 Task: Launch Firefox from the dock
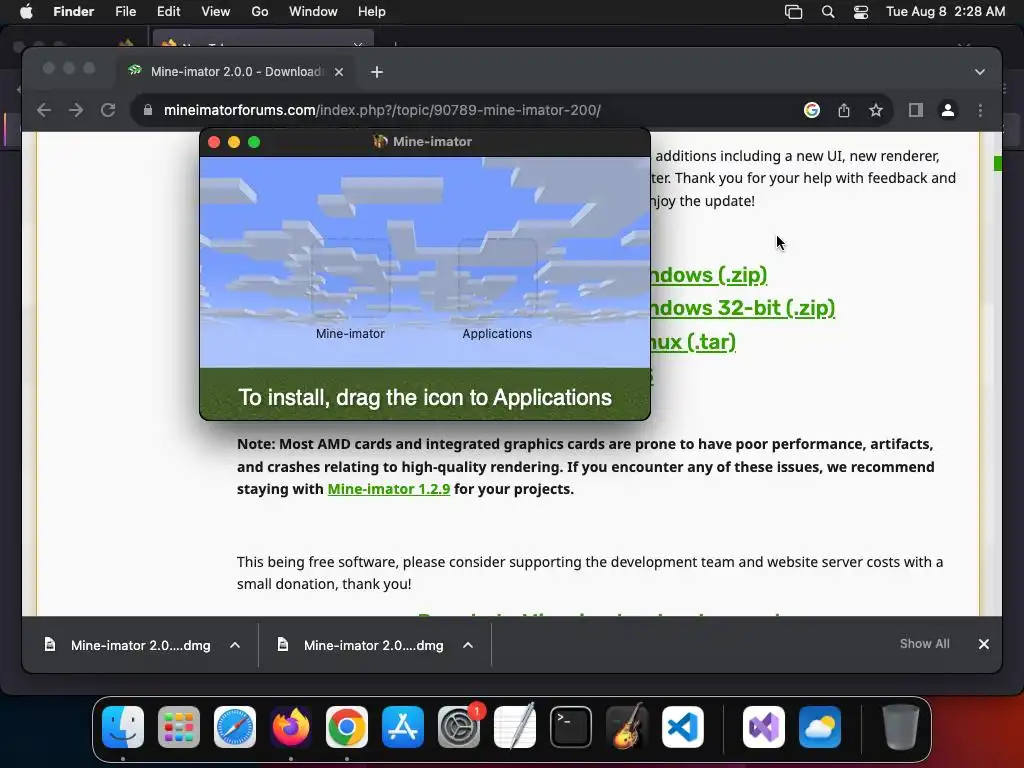[291, 727]
